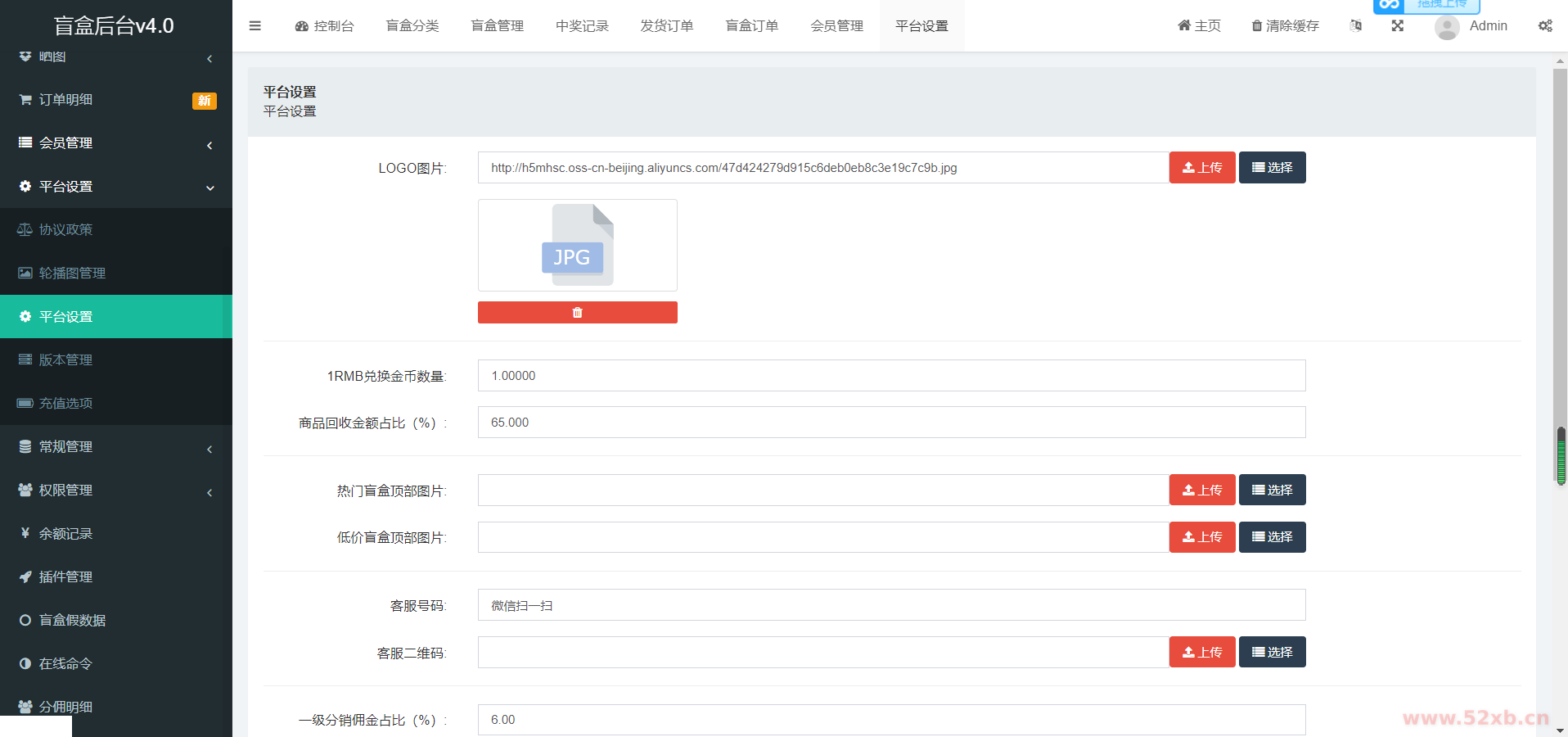
Task: Click 上传 button for LOGO图片
Action: tap(1201, 168)
